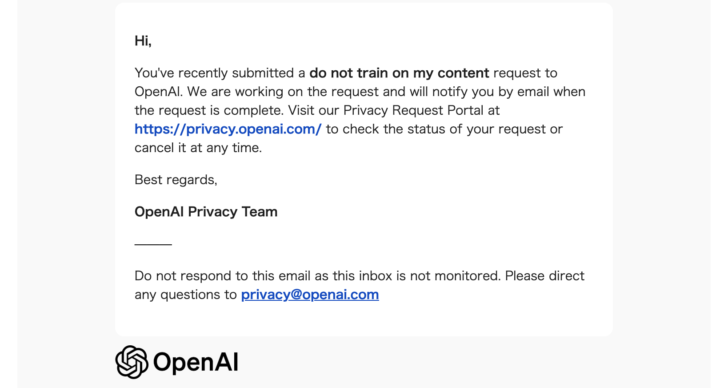Click the OpenAI wordmark text in footer
This screenshot has width=720, height=388.
(196, 362)
